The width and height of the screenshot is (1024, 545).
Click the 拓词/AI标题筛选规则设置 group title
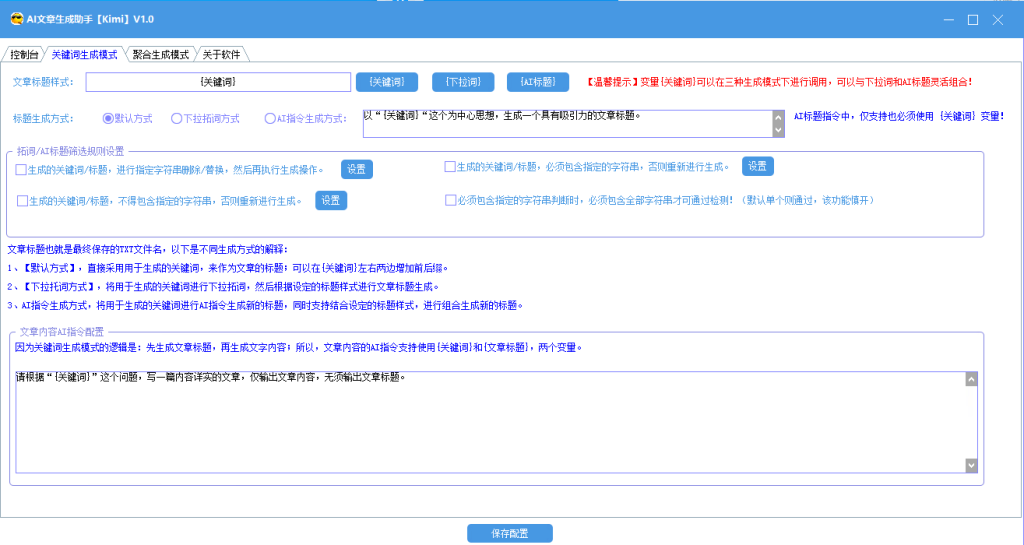(71, 151)
